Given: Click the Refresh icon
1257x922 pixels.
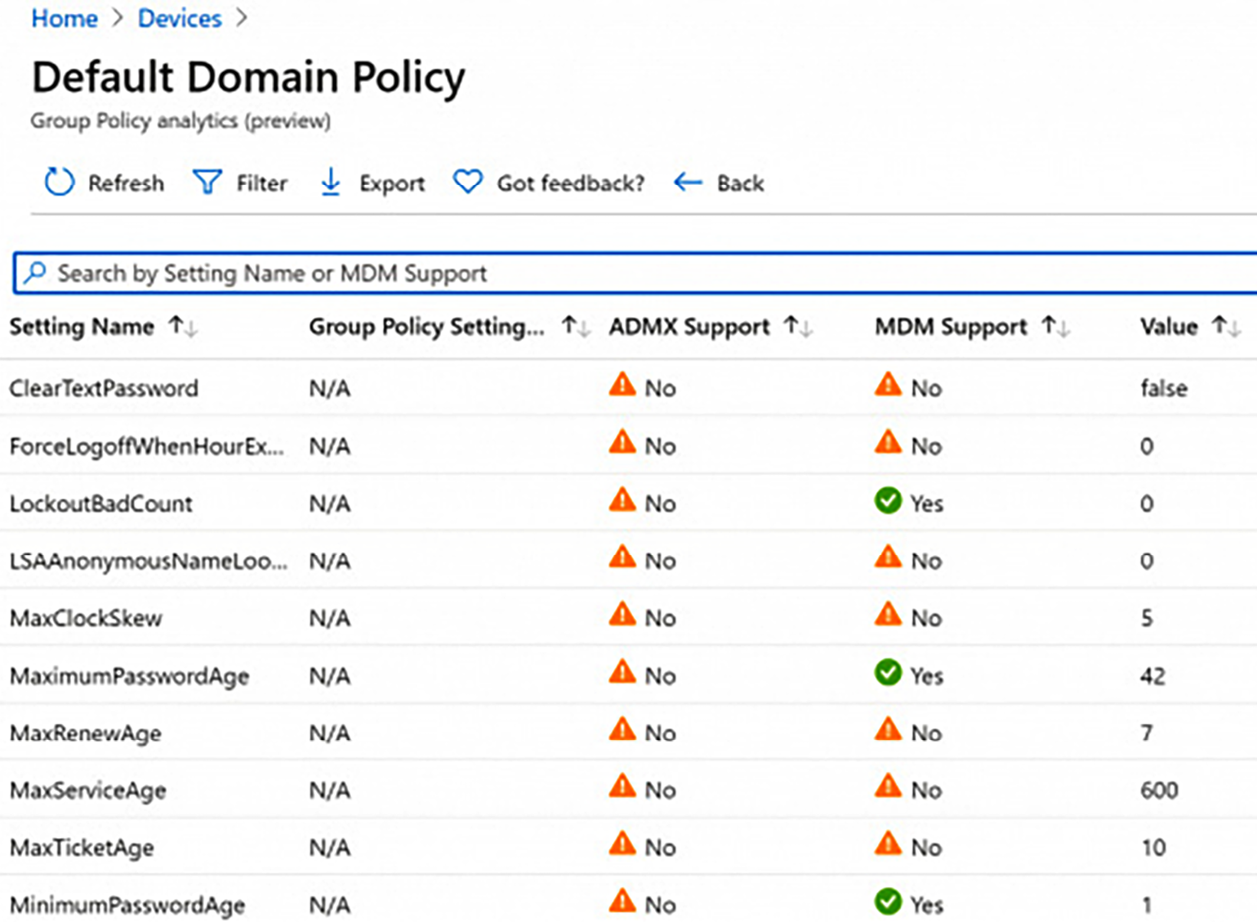Looking at the screenshot, I should pos(58,183).
